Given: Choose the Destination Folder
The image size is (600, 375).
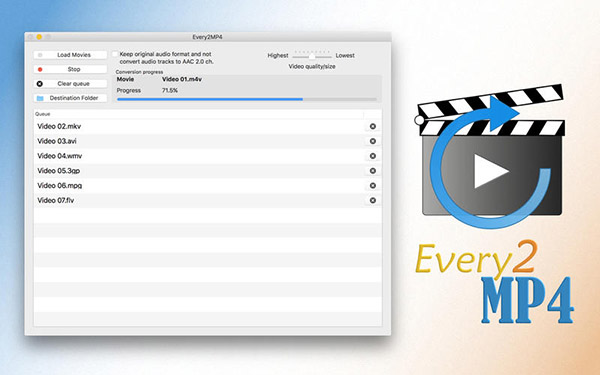Looking at the screenshot, I should click(70, 98).
